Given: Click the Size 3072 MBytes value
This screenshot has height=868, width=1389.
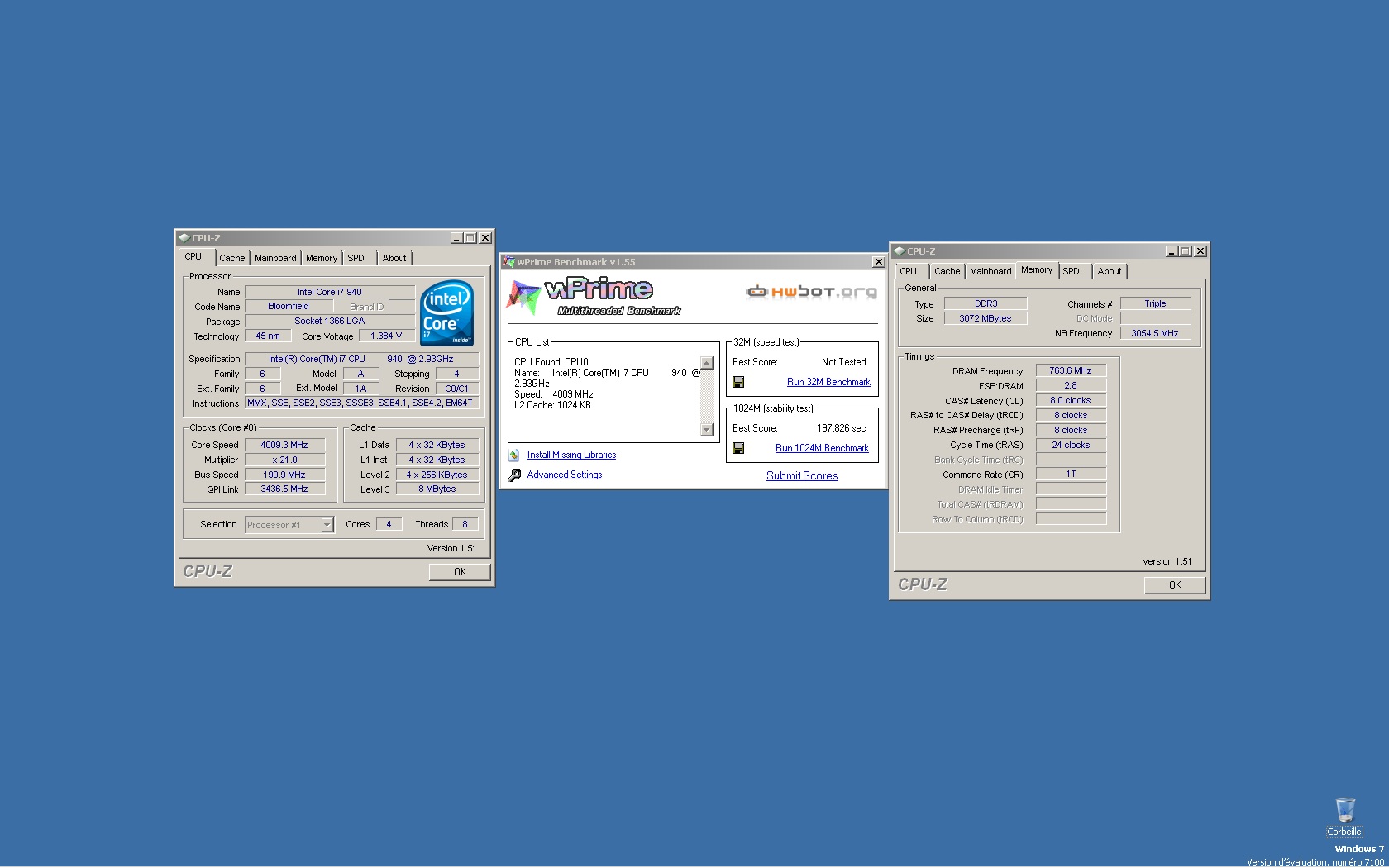Looking at the screenshot, I should pyautogui.click(x=986, y=318).
